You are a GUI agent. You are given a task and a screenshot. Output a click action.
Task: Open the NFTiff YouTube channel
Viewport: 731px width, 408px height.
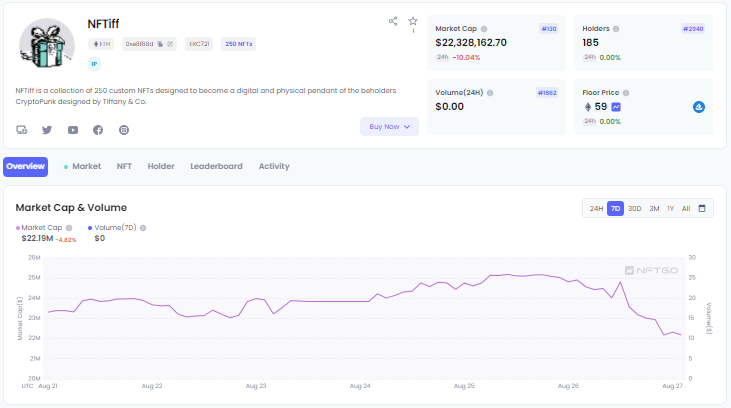(73, 130)
